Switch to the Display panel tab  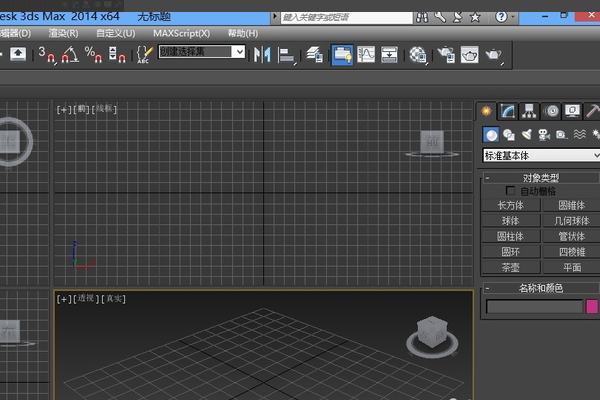572,111
